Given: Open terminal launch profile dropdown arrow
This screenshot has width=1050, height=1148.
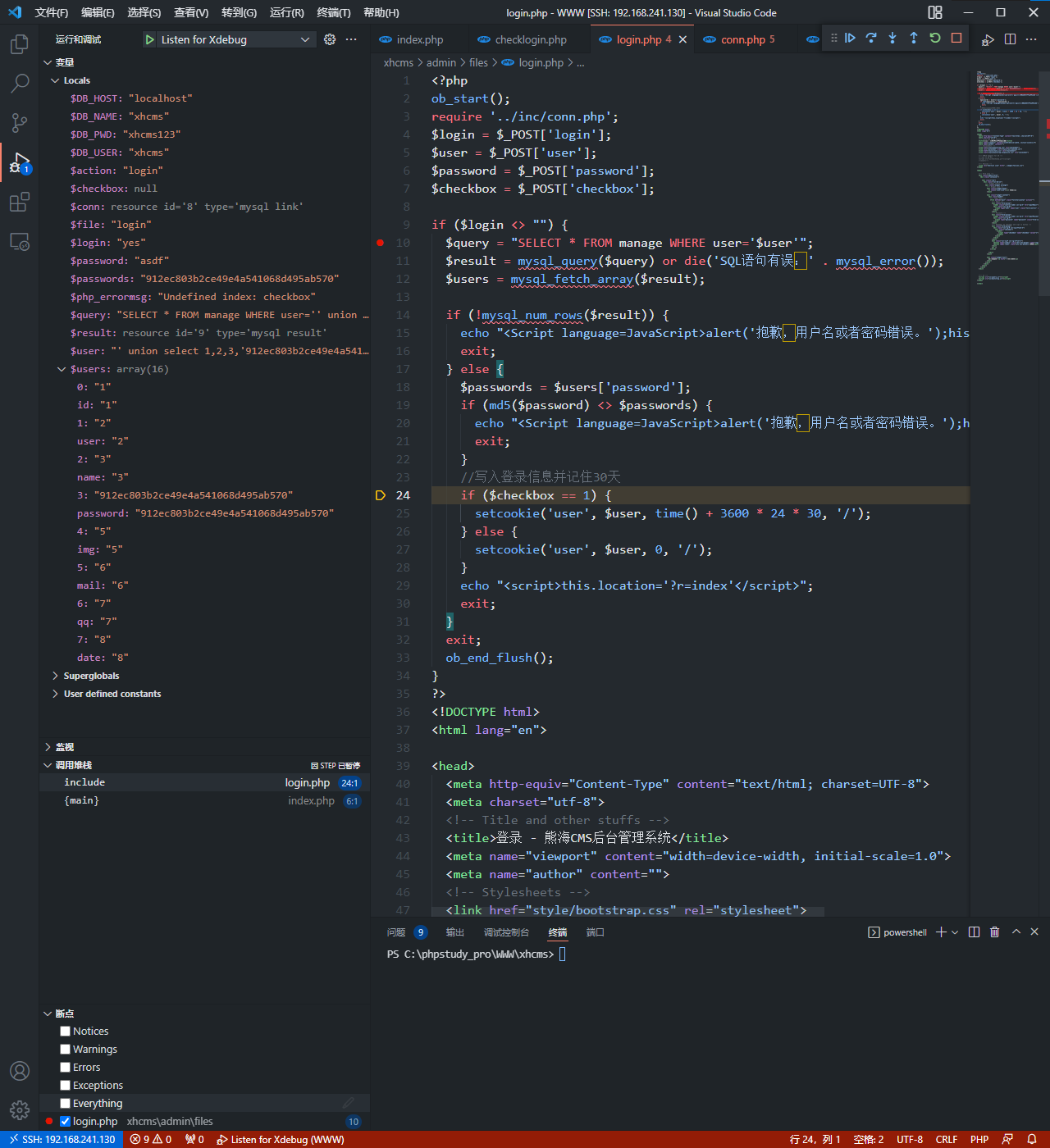Looking at the screenshot, I should 955,932.
